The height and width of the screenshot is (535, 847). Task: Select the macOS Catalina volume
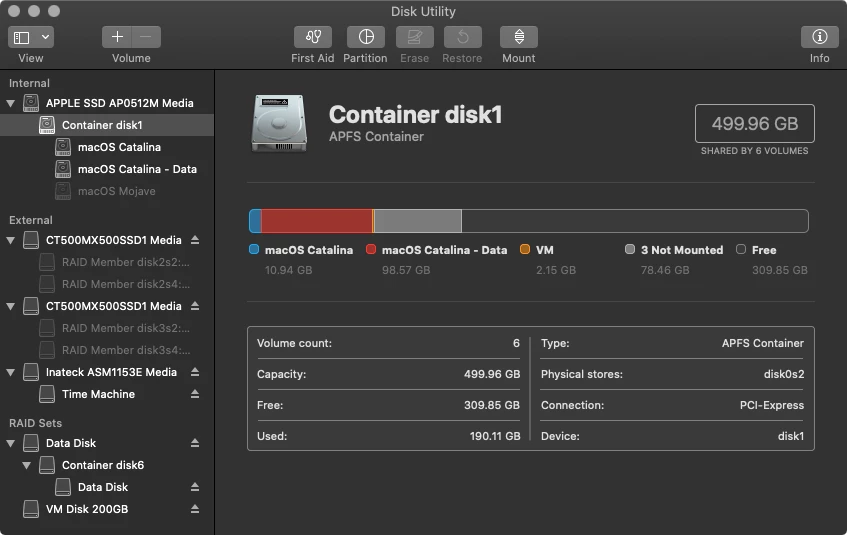click(x=107, y=147)
